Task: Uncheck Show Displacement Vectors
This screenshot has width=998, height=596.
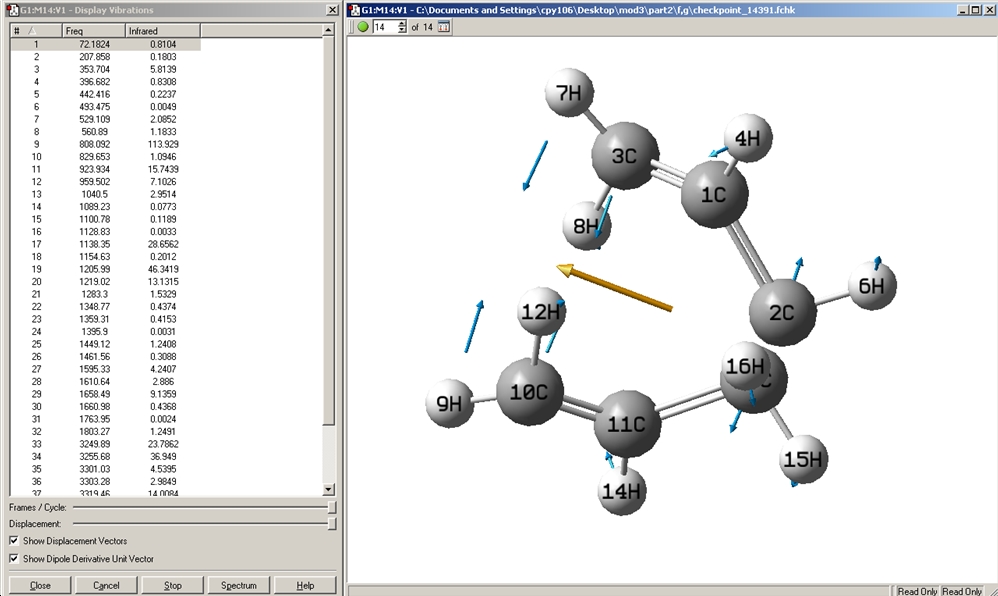Action: click(14, 541)
